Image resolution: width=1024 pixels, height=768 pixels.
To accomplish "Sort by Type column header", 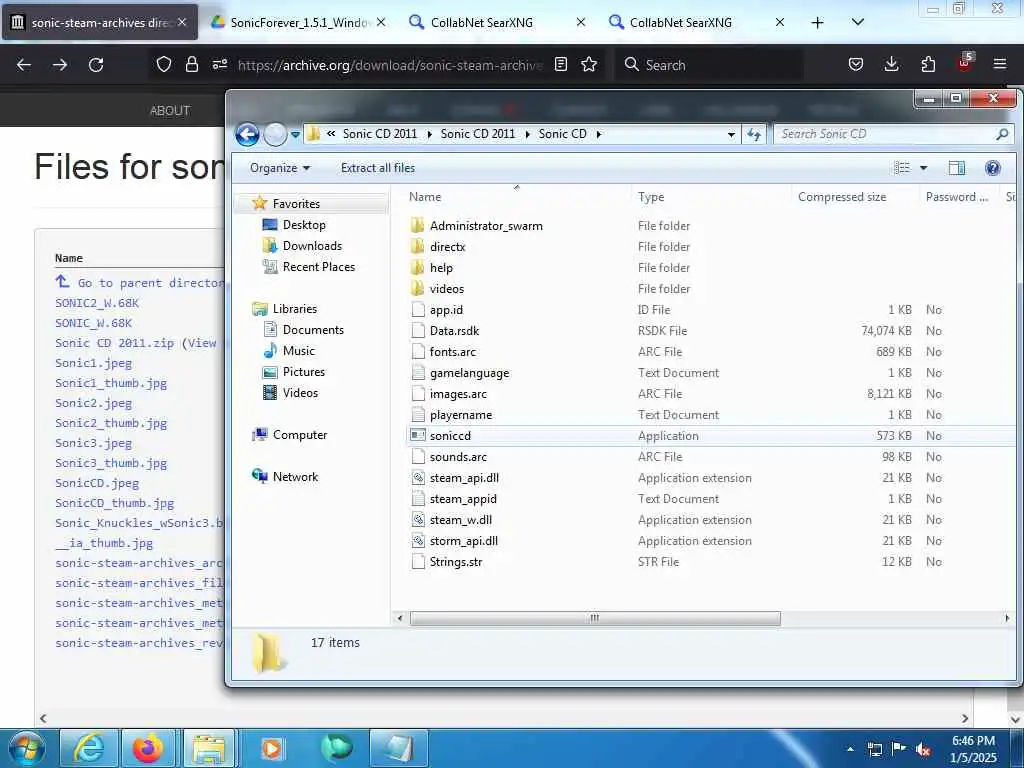I will coord(650,197).
